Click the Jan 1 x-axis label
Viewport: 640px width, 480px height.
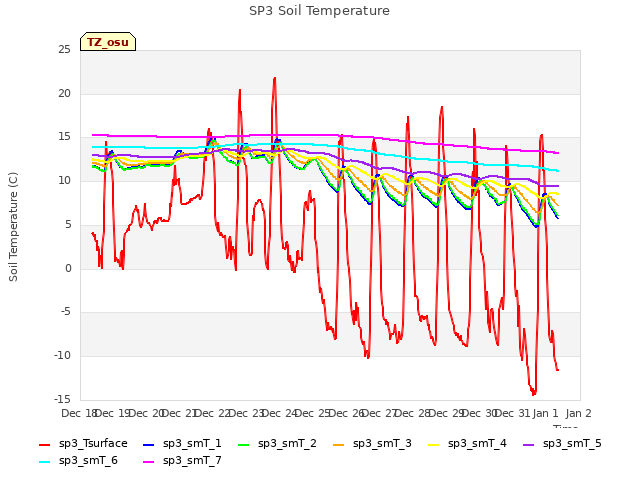pyautogui.click(x=545, y=413)
